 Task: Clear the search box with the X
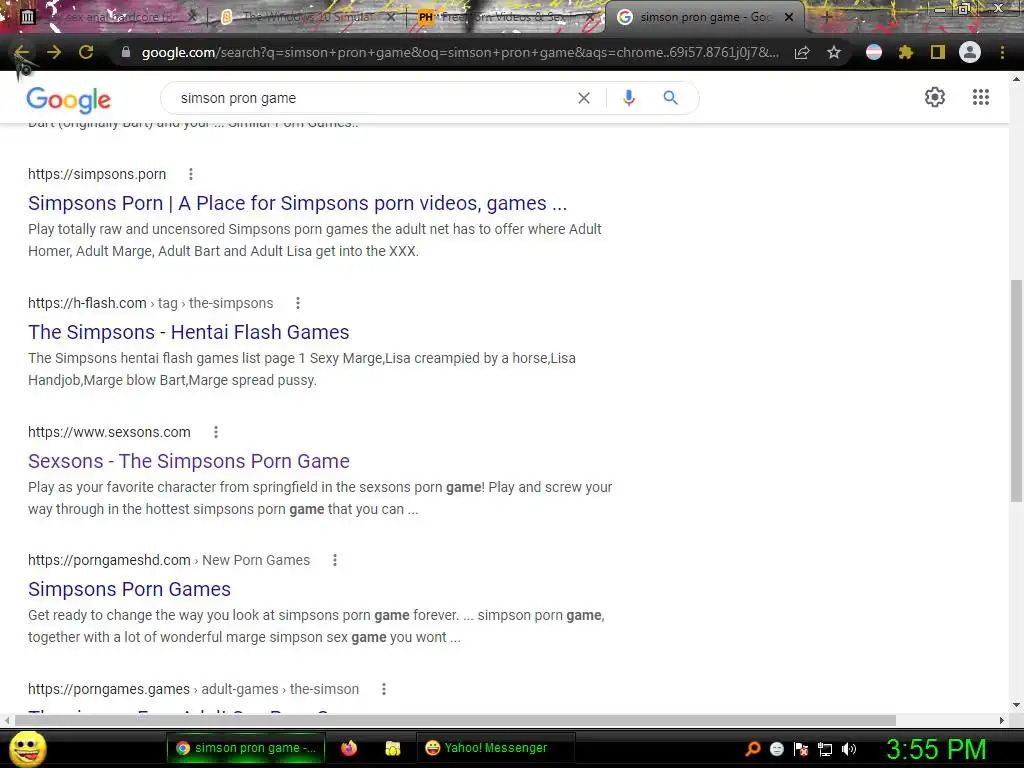[584, 98]
